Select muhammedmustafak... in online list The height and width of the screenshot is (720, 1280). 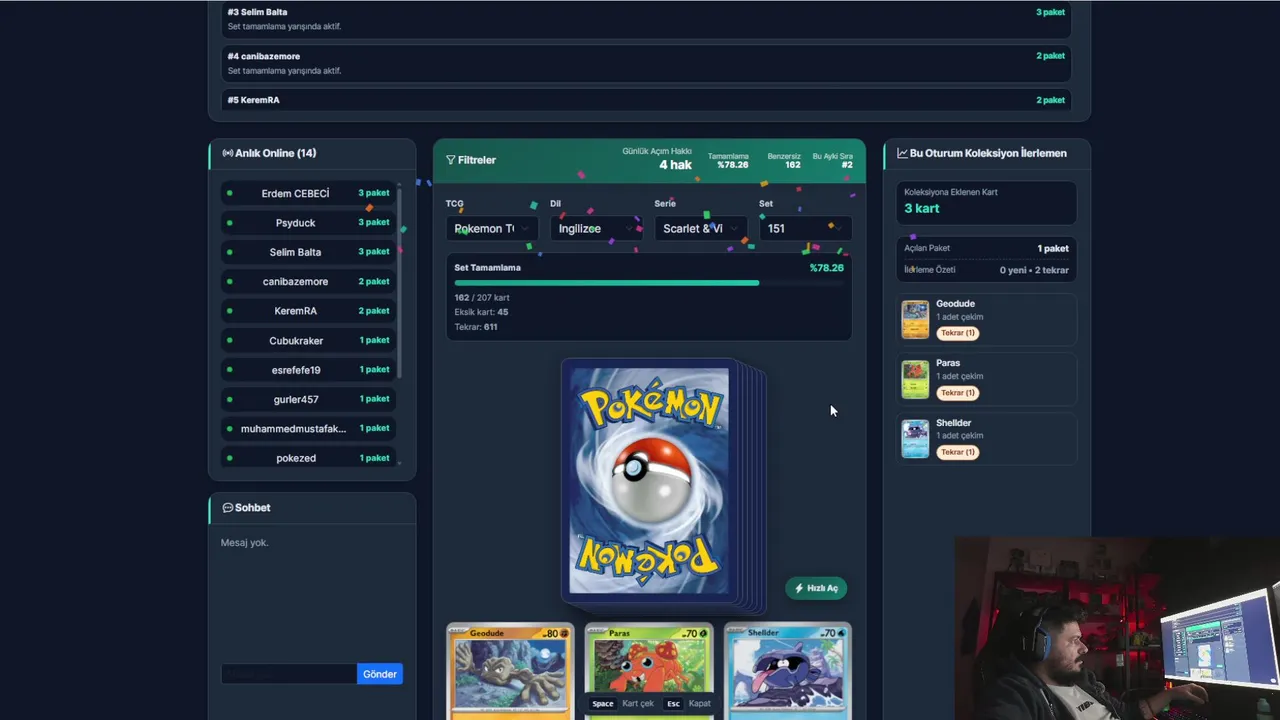tap(310, 429)
